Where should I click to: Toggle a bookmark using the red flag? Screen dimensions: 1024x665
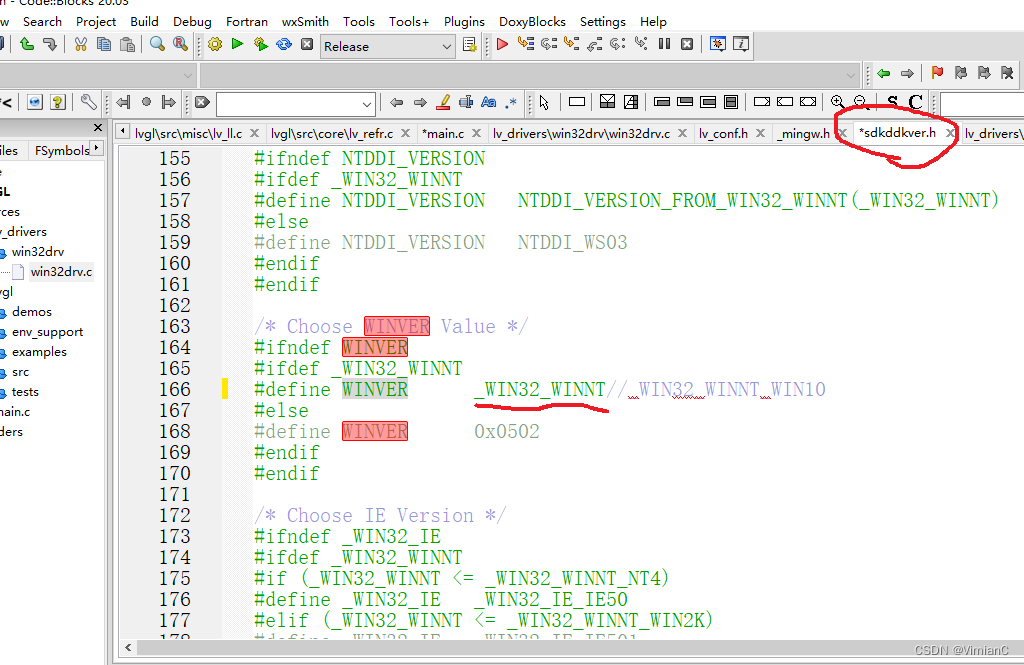937,72
